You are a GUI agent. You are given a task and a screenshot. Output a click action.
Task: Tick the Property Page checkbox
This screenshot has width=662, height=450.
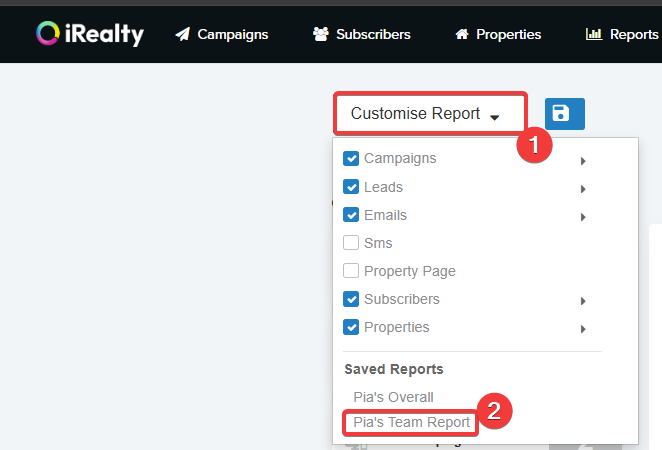(x=351, y=271)
